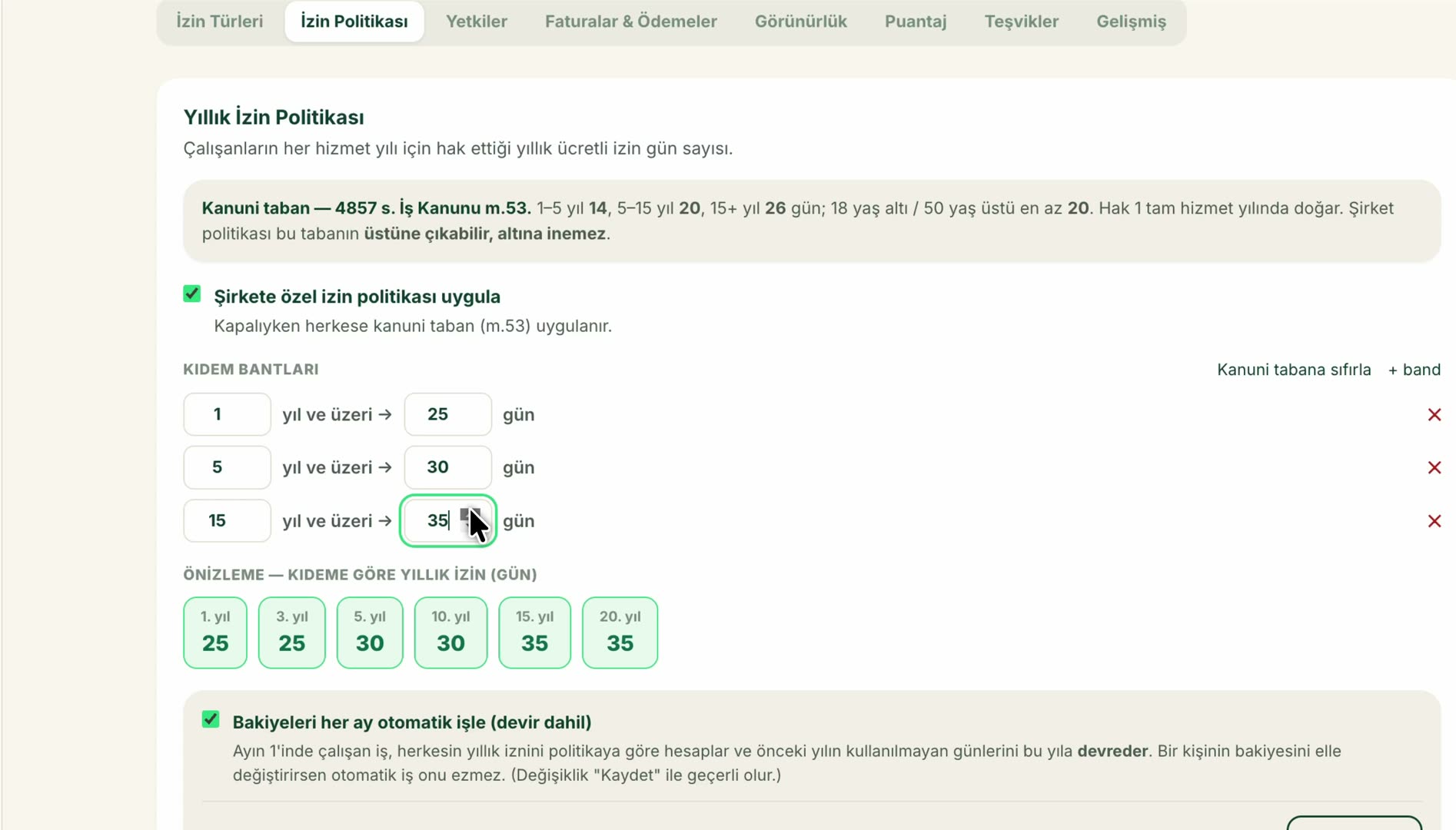Click Kanuni tabana sıfırla link
1456x830 pixels.
click(x=1294, y=370)
